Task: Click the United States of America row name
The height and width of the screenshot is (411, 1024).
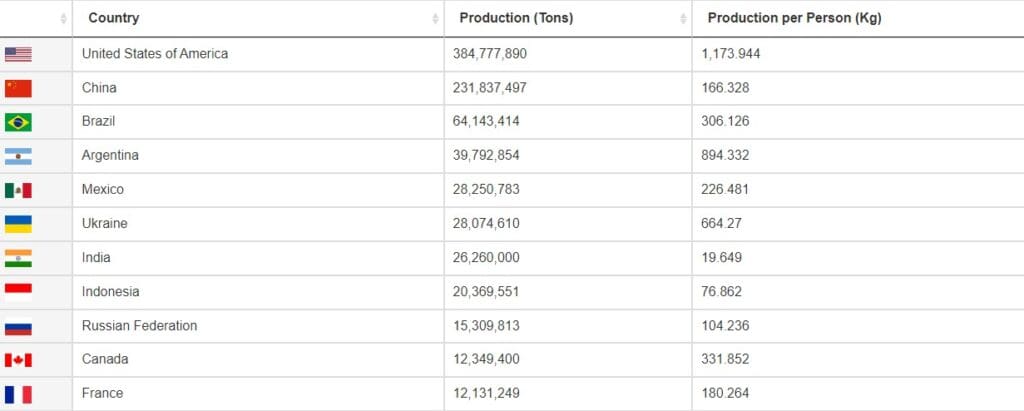Action: (155, 54)
